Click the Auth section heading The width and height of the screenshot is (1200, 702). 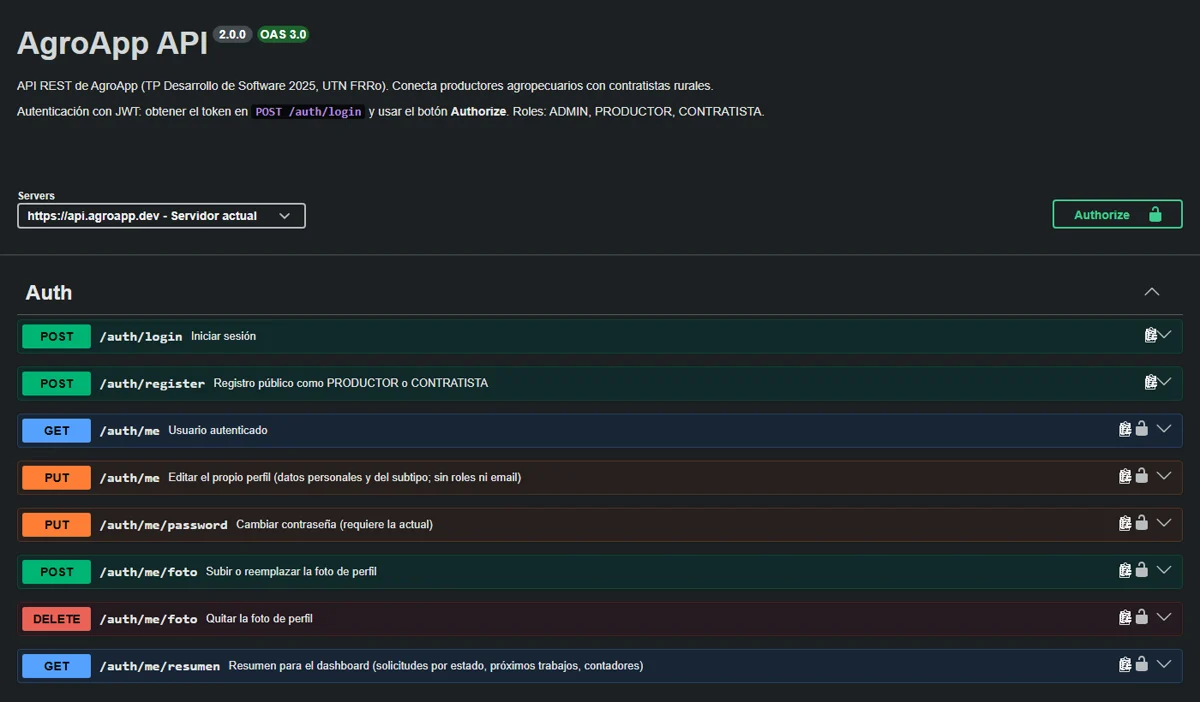click(49, 293)
